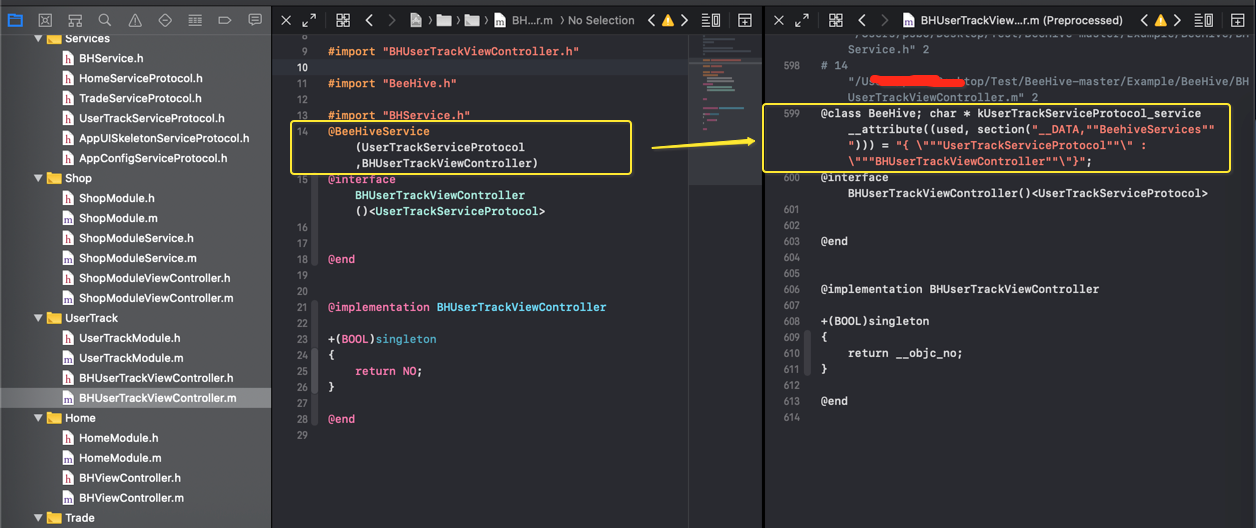
Task: Go back in left editor history
Action: (369, 20)
